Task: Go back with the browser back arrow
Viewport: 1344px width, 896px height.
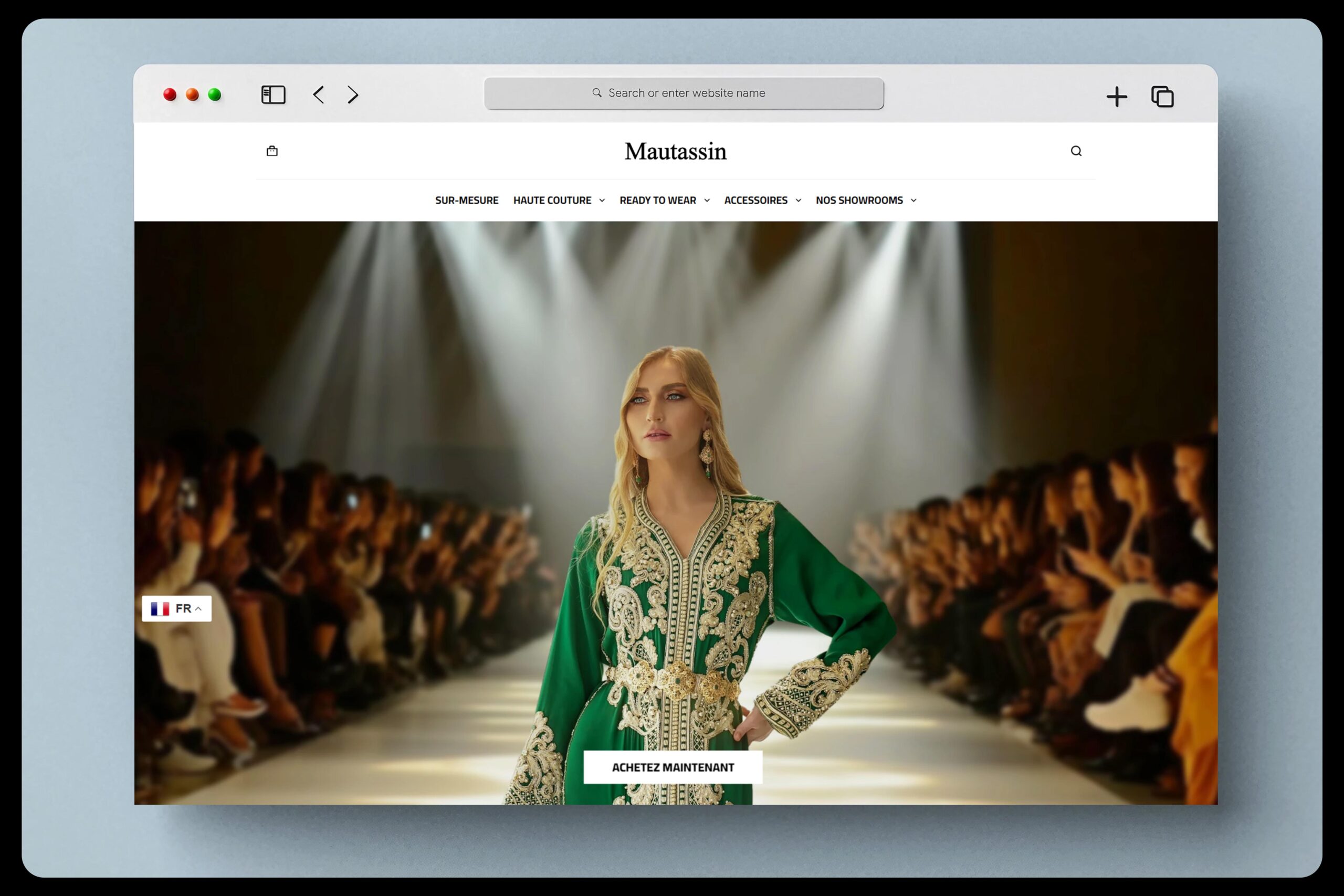Action: click(319, 94)
